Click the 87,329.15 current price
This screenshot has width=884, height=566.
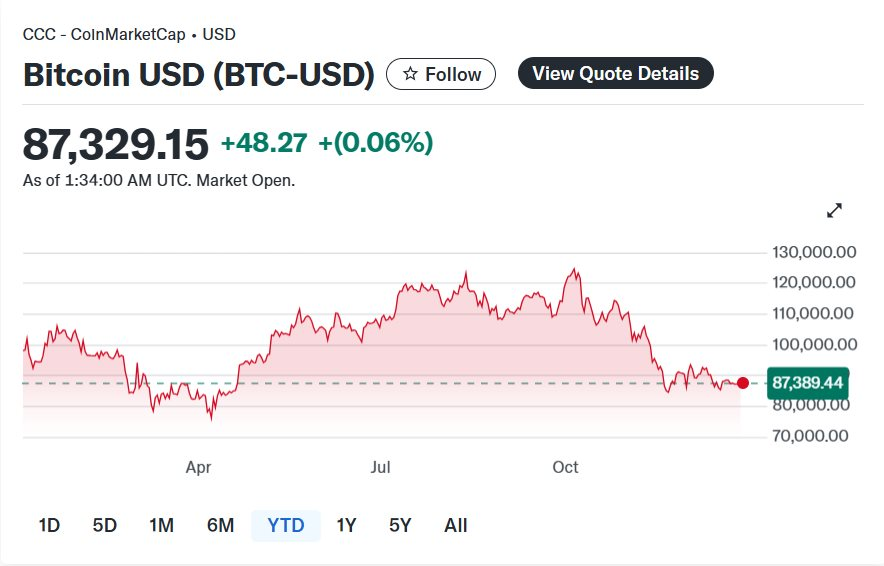[116, 144]
